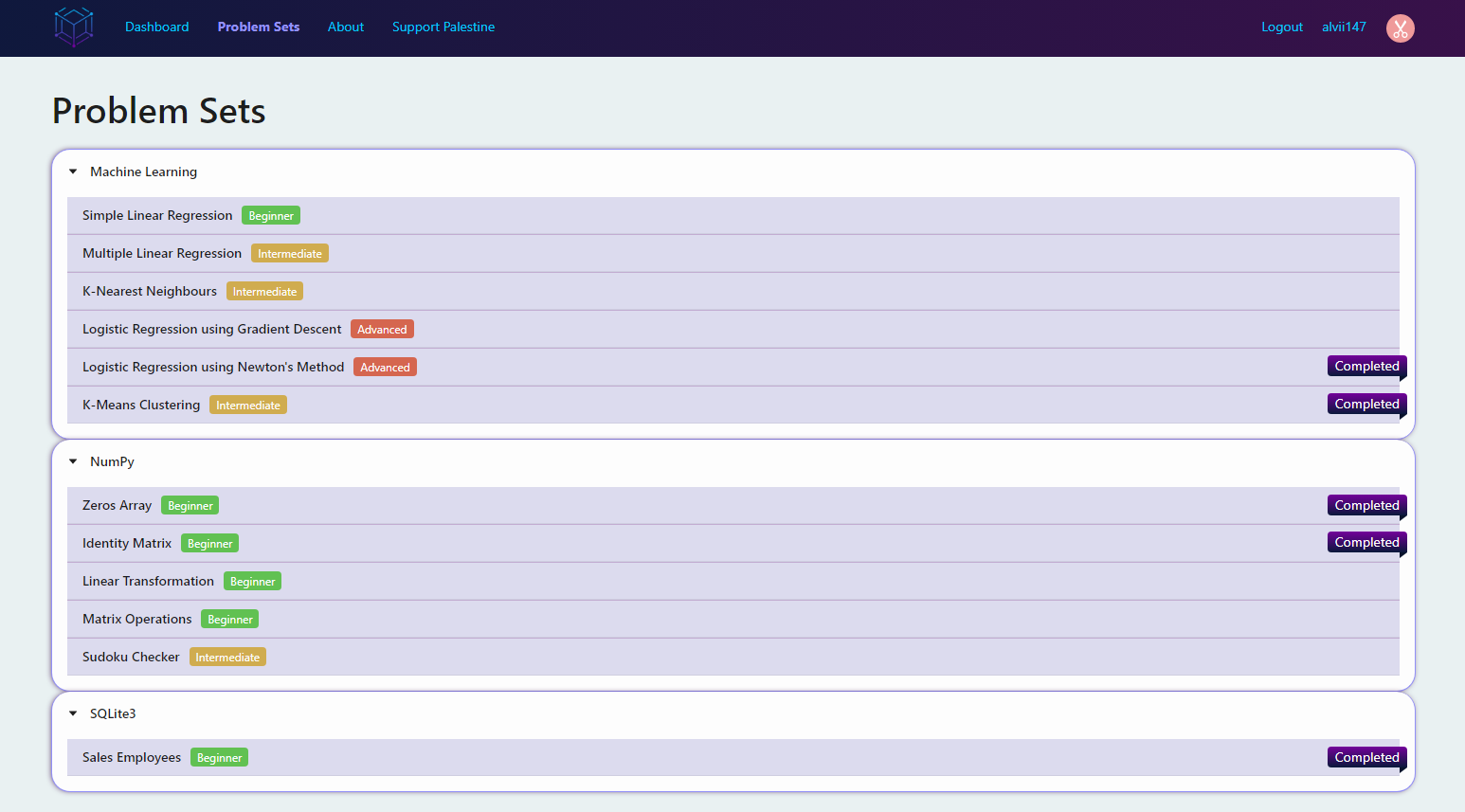Collapse the Machine Learning section
The height and width of the screenshot is (812, 1465).
(73, 171)
